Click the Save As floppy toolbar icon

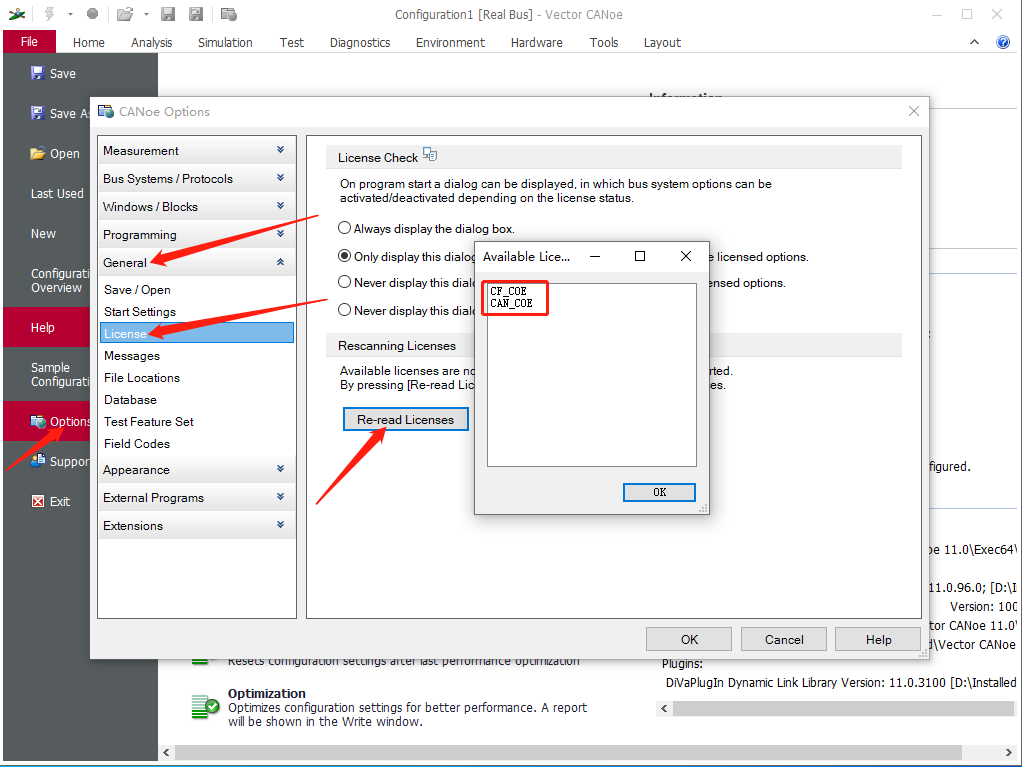pos(196,14)
